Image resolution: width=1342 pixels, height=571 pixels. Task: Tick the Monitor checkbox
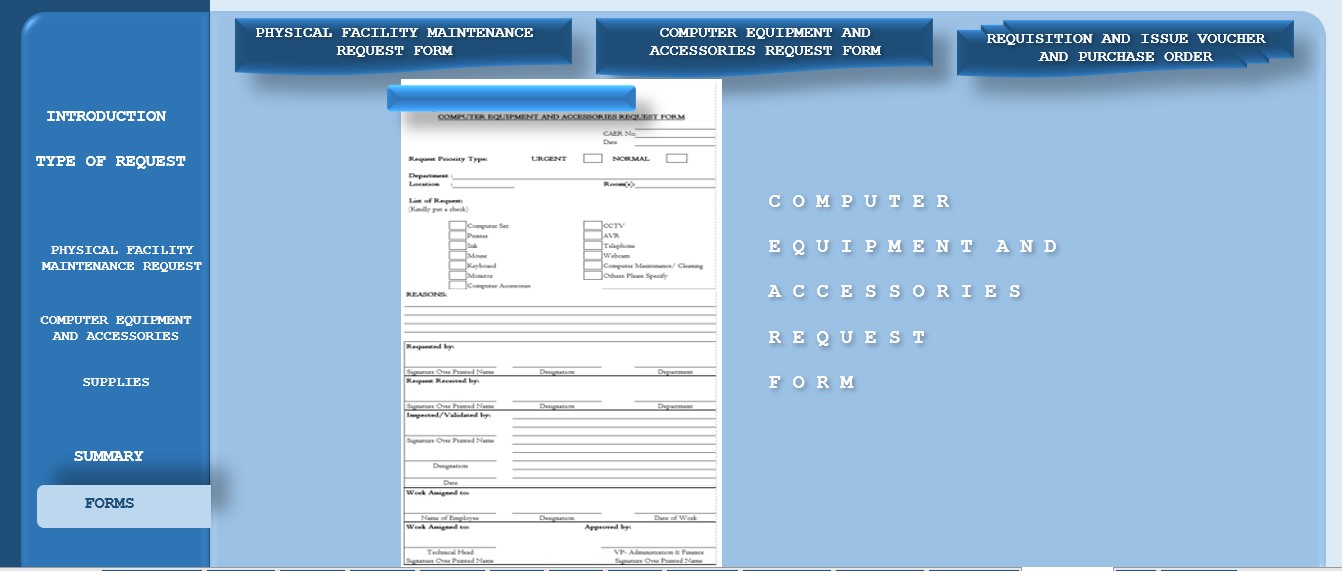point(457,276)
